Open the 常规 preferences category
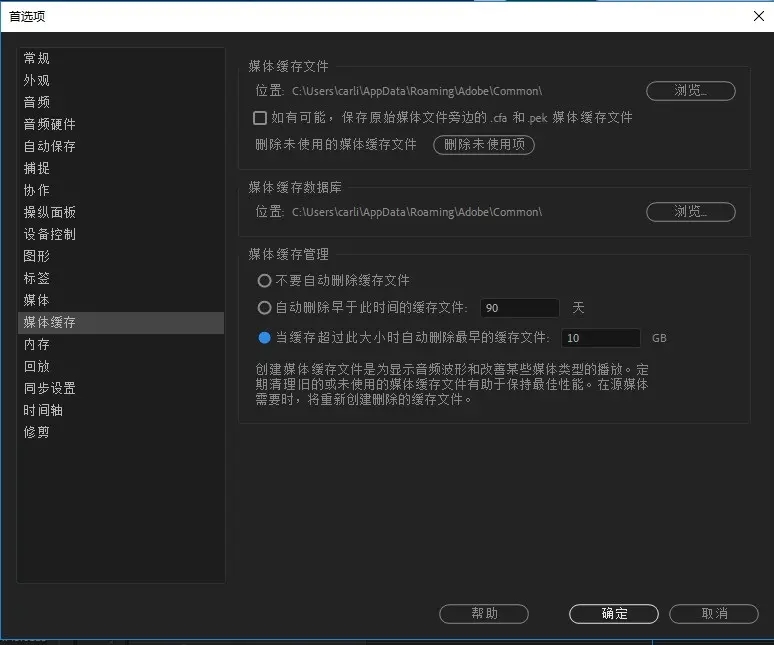 click(120, 58)
